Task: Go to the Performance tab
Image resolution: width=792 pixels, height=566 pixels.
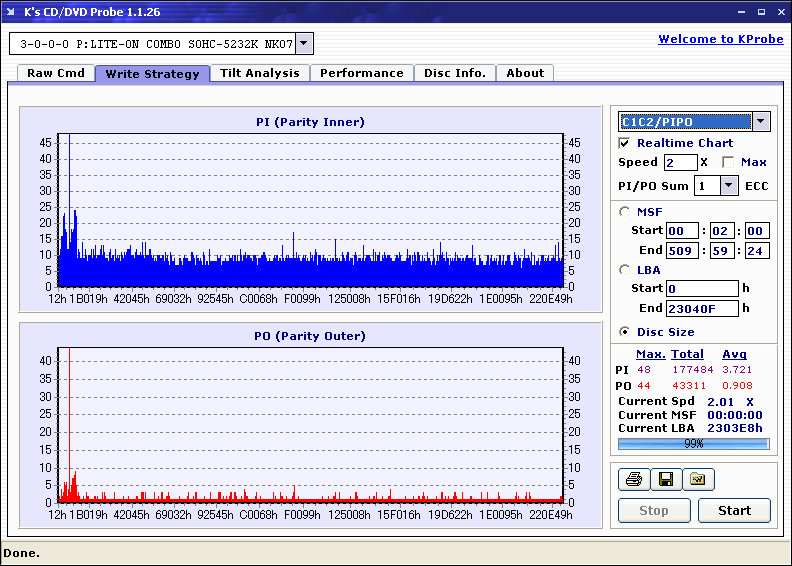Action: point(361,73)
